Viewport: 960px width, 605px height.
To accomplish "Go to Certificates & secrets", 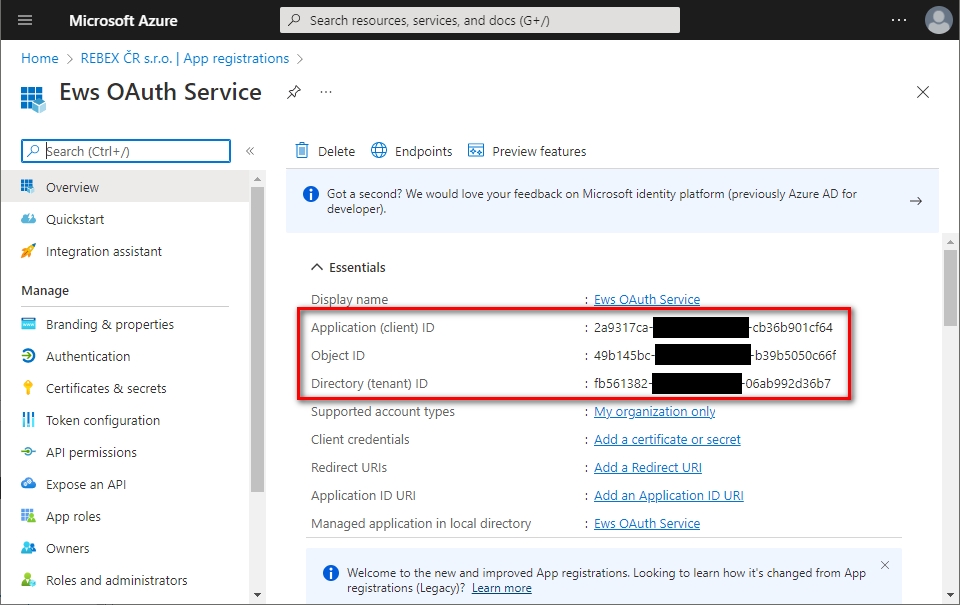I will pos(106,388).
